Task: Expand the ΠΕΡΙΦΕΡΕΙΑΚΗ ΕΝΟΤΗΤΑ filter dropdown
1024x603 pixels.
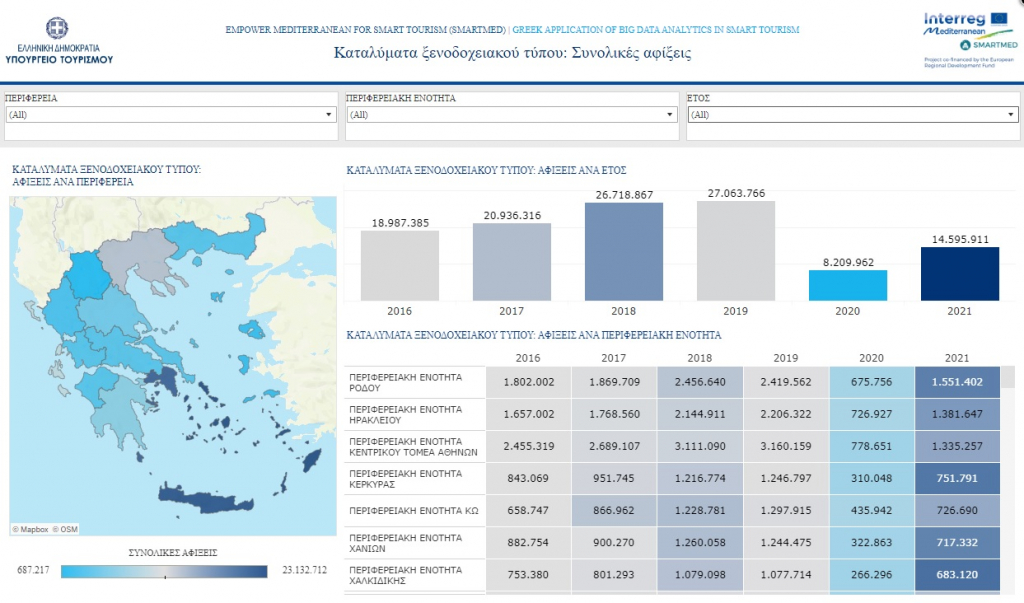Action: click(x=511, y=115)
